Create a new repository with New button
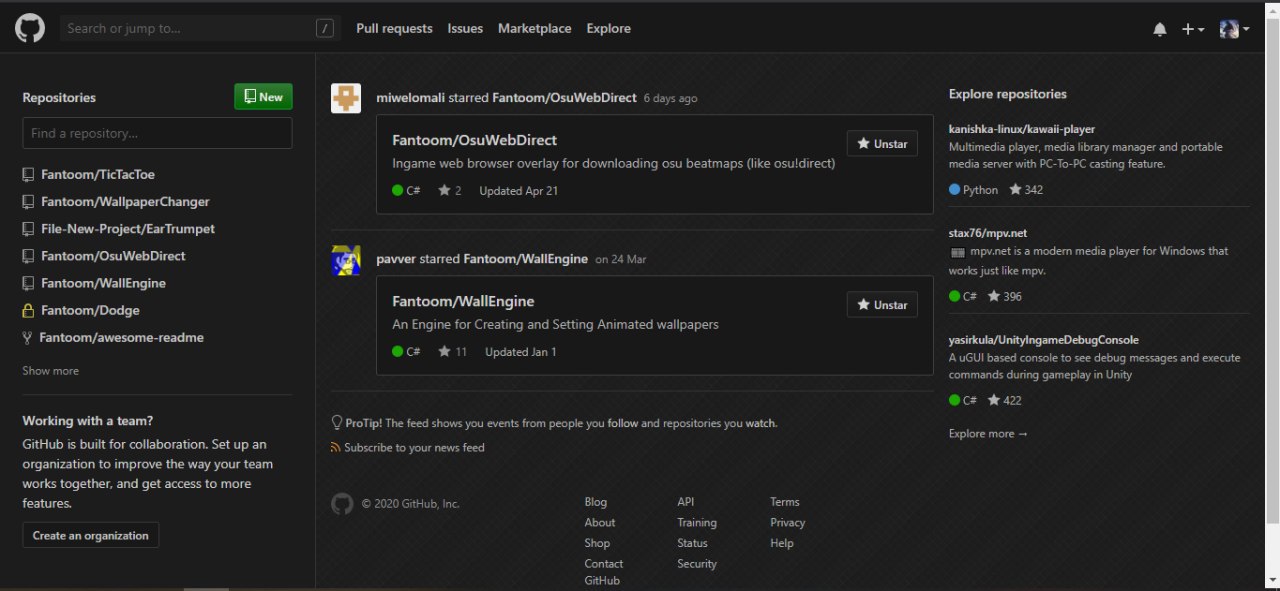 [x=263, y=97]
